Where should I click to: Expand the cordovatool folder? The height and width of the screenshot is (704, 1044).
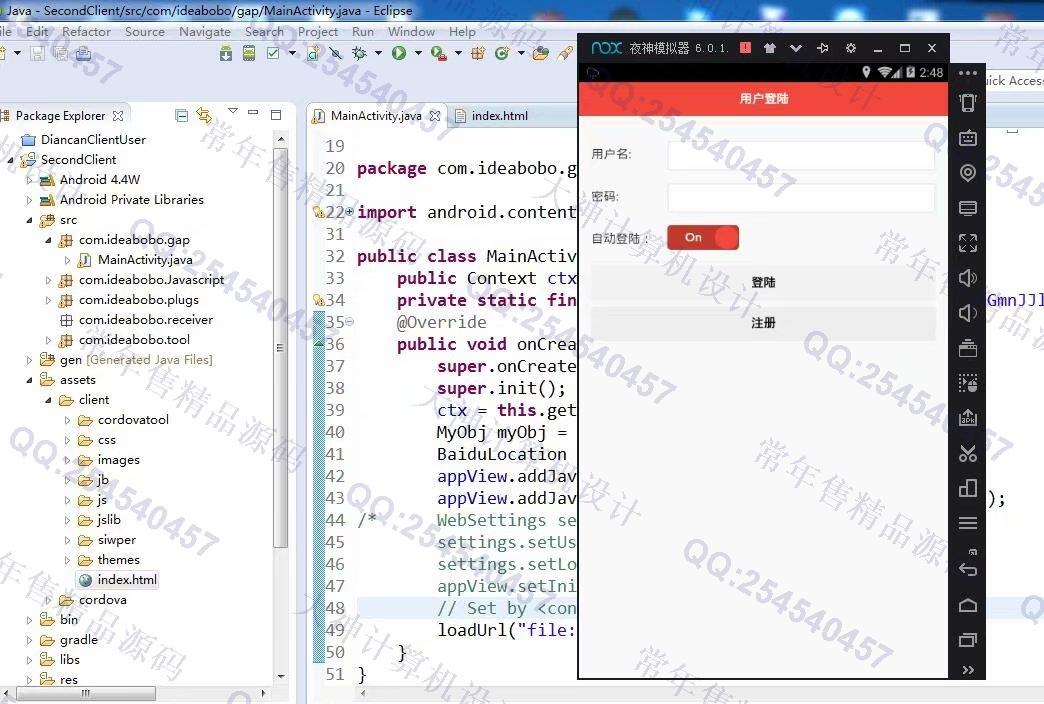tap(67, 420)
